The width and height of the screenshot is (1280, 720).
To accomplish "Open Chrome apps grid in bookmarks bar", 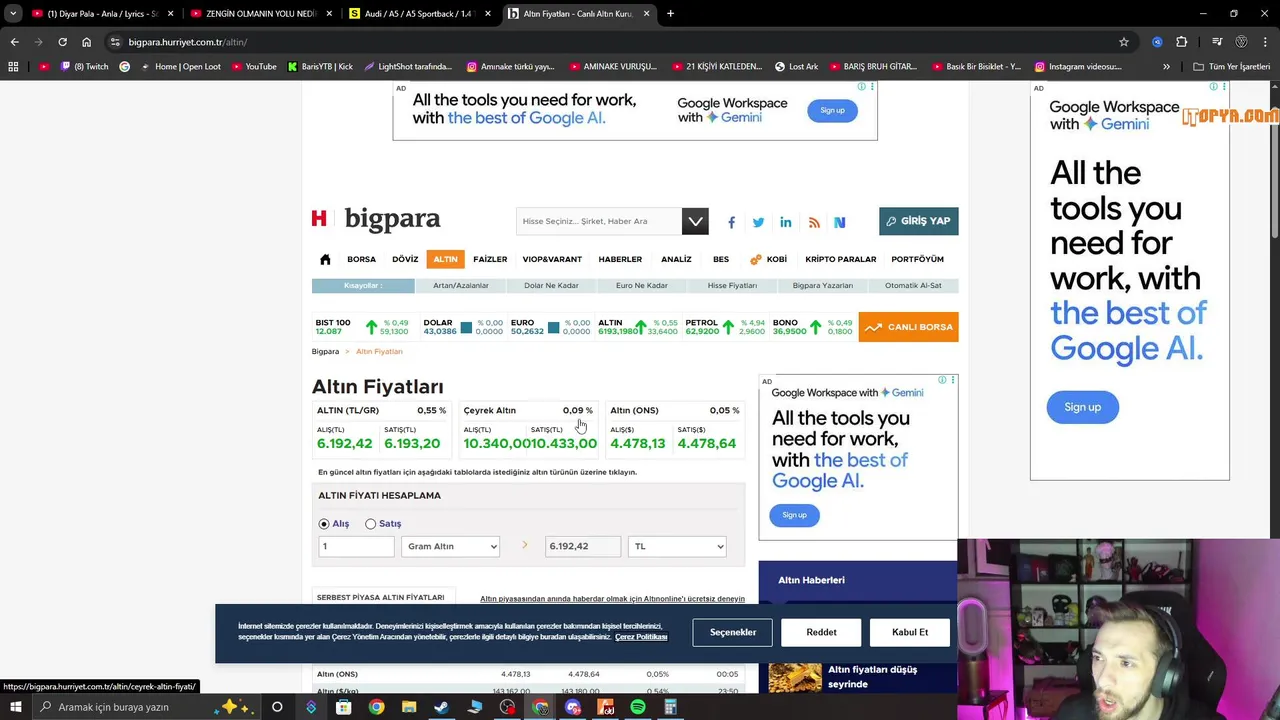I will (x=13, y=67).
